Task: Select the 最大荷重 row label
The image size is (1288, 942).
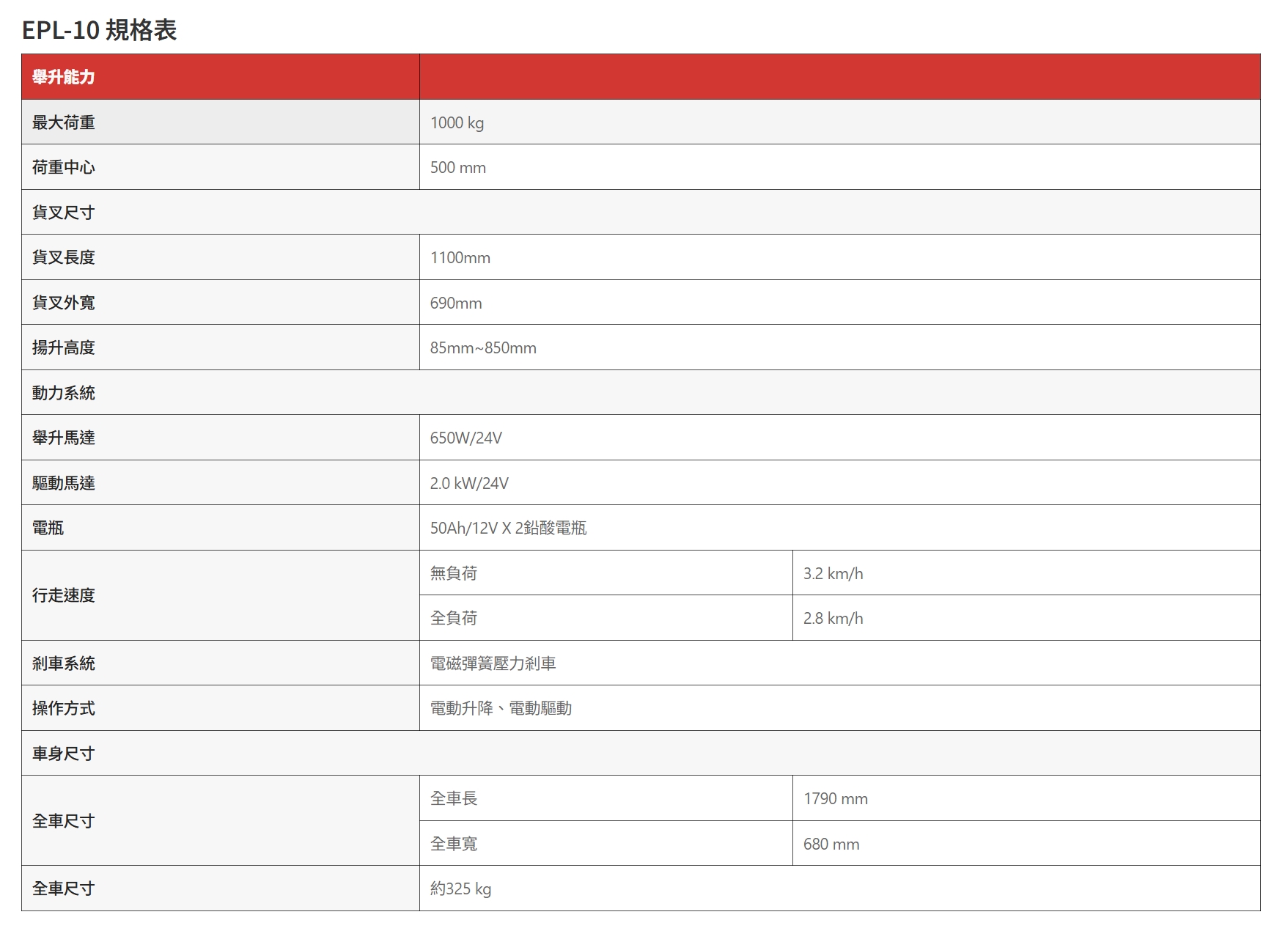Action: [x=64, y=122]
